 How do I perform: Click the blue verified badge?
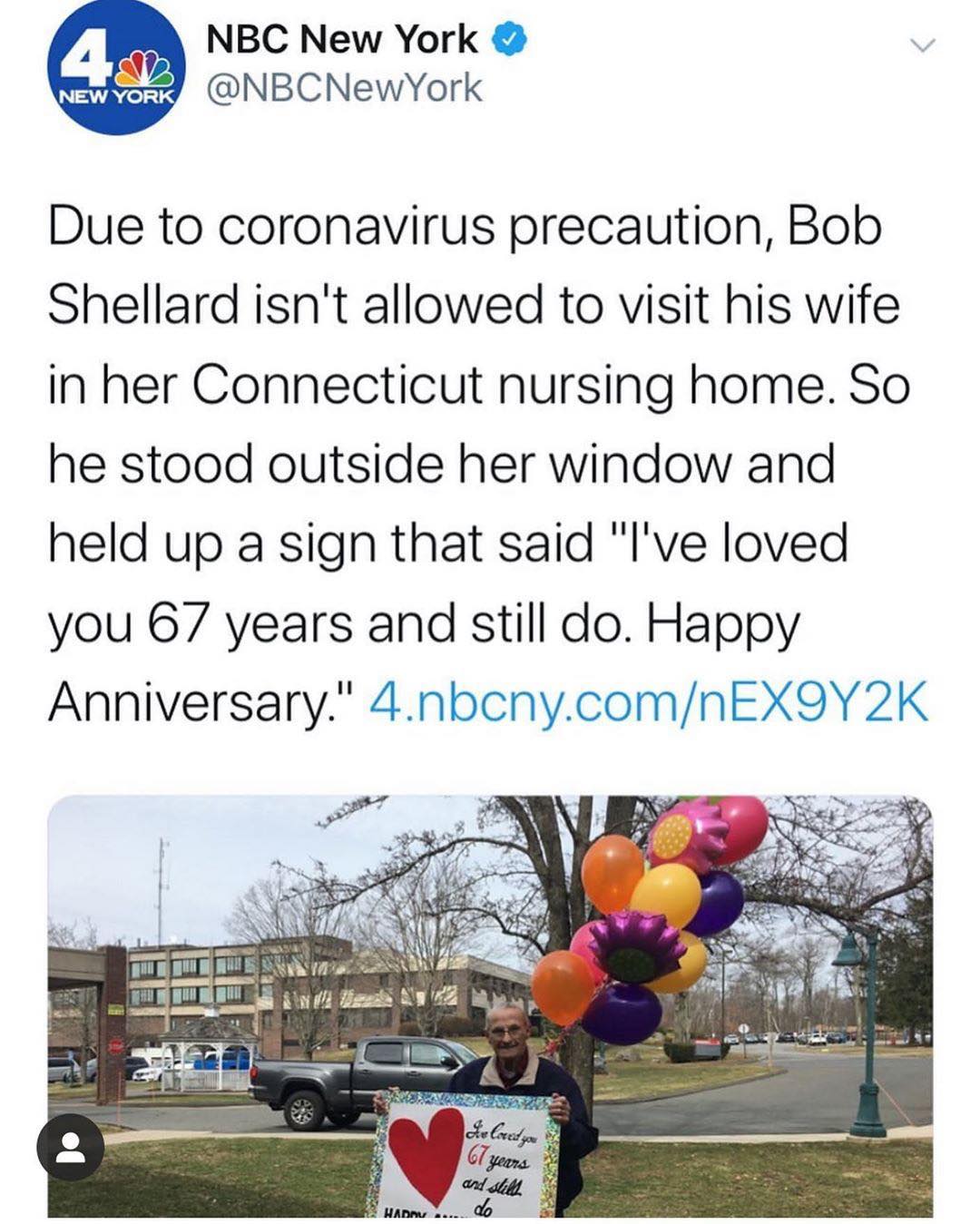coord(508,39)
